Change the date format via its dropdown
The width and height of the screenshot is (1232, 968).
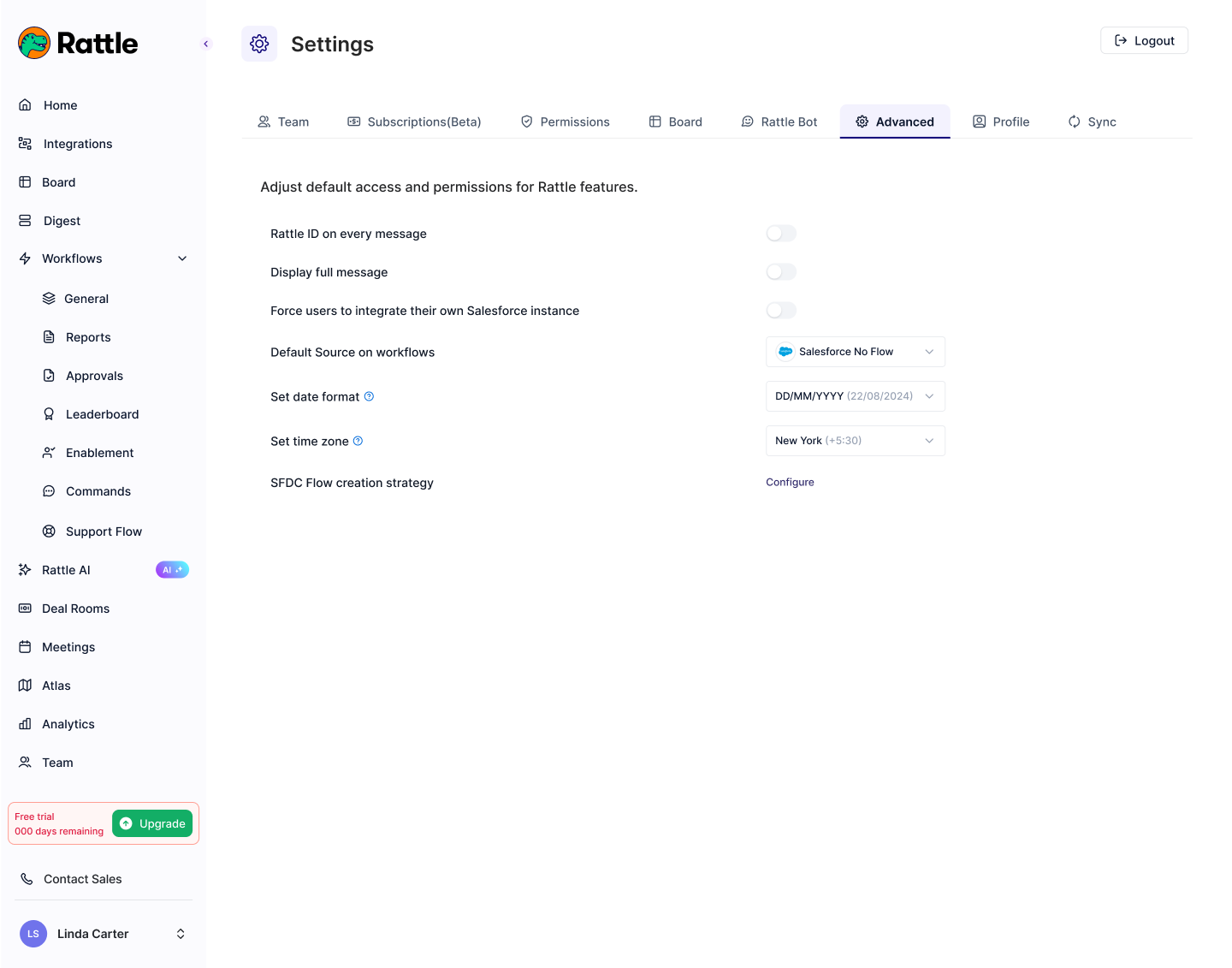(x=855, y=395)
